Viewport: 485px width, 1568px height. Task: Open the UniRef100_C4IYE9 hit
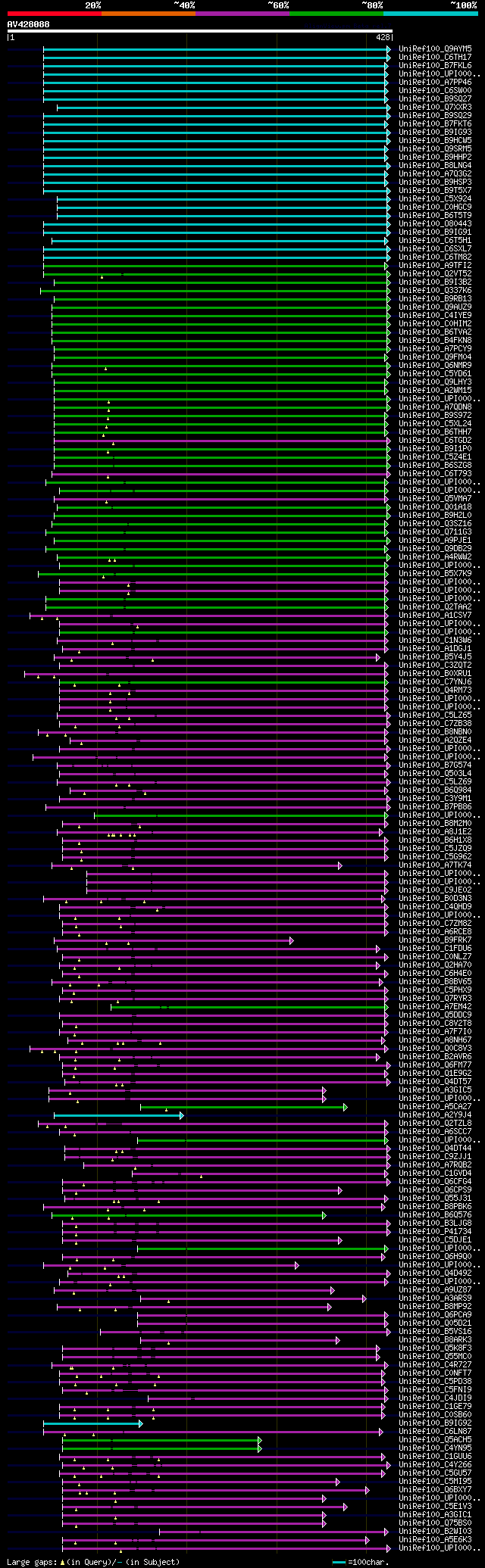pos(435,315)
